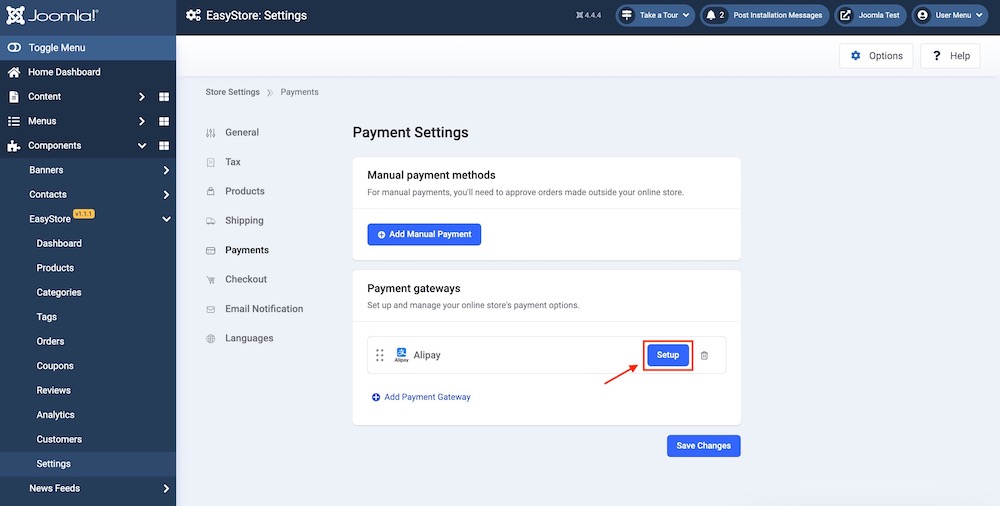Expand the Banners submenu
Viewport: 1000px width, 506px height.
tap(166, 170)
